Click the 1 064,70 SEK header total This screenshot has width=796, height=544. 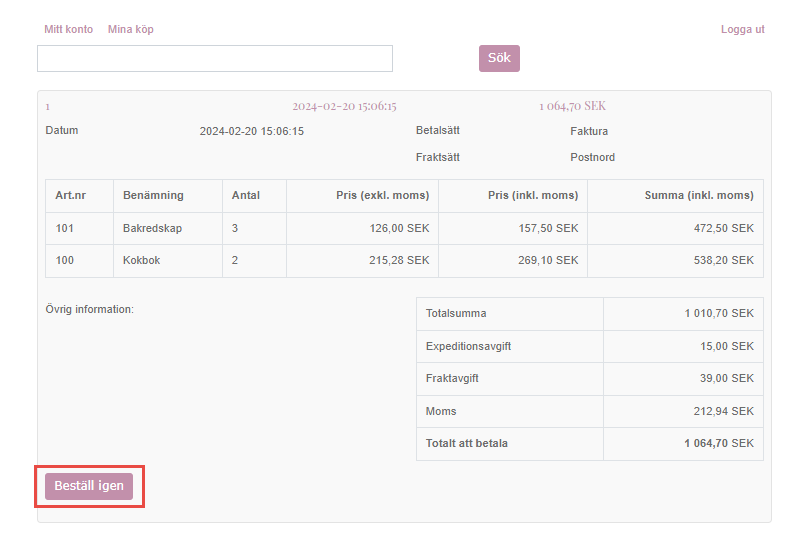point(572,106)
